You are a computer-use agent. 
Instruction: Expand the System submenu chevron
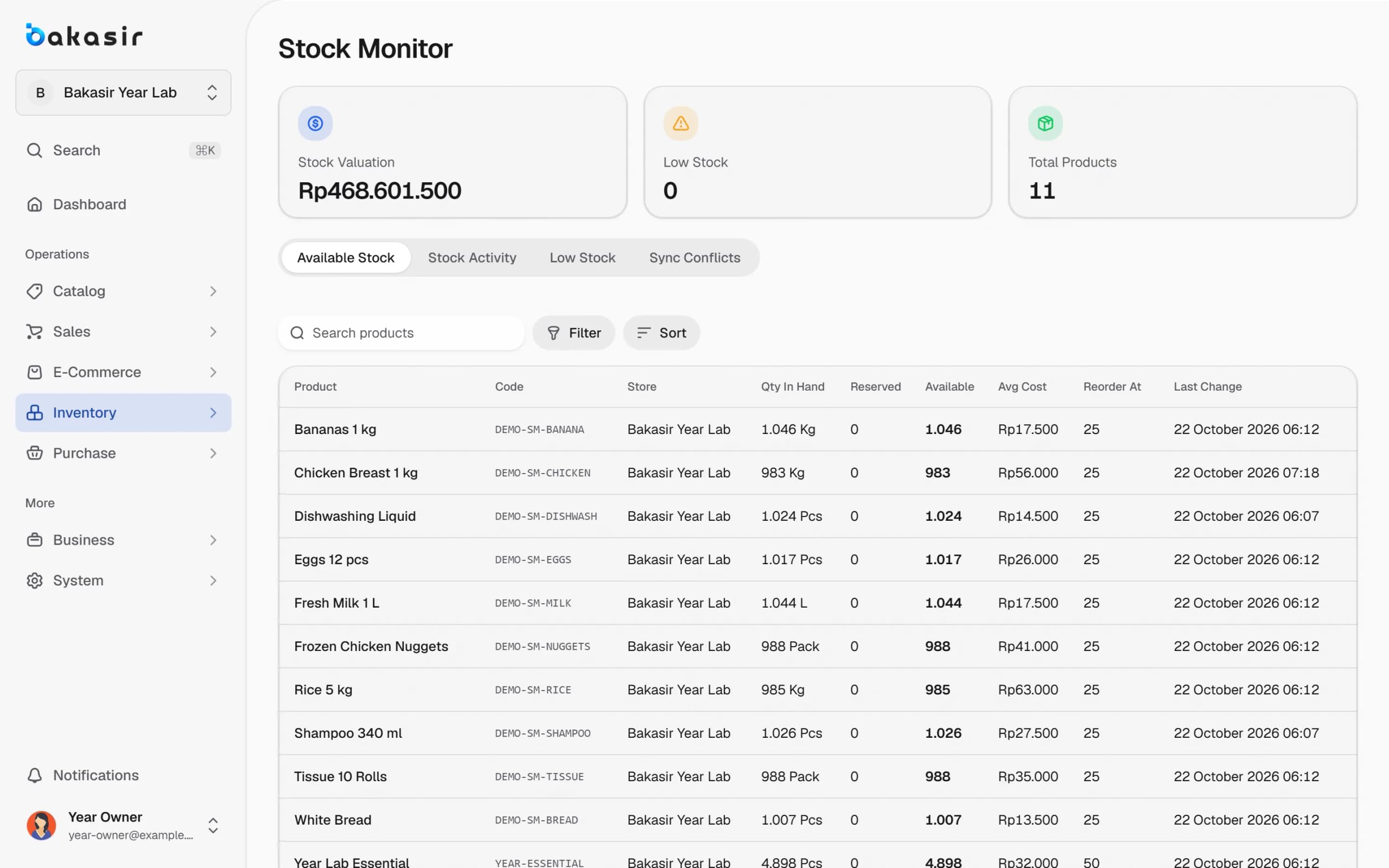click(x=213, y=580)
